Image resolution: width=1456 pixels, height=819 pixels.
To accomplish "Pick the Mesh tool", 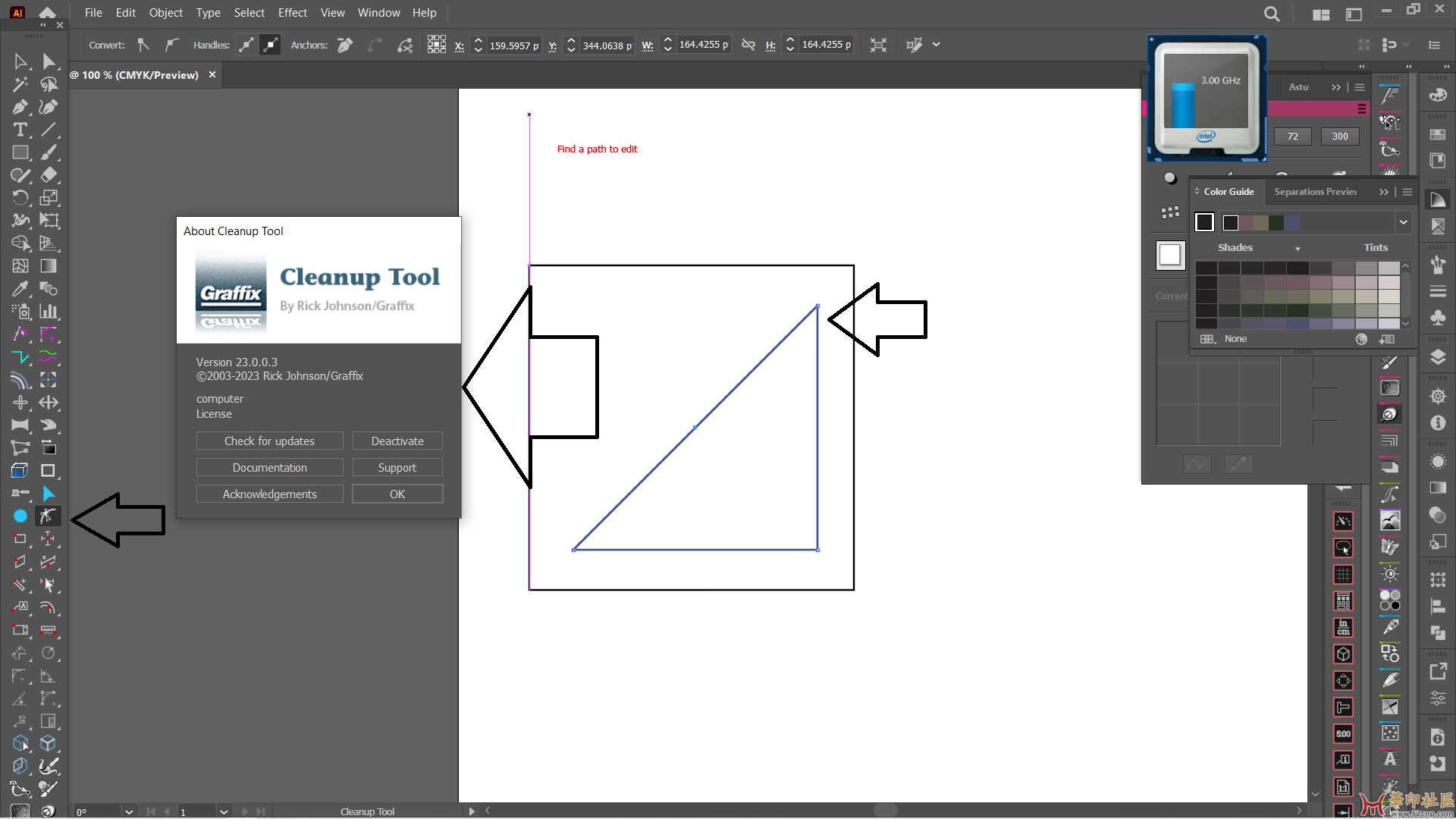I will (20, 266).
